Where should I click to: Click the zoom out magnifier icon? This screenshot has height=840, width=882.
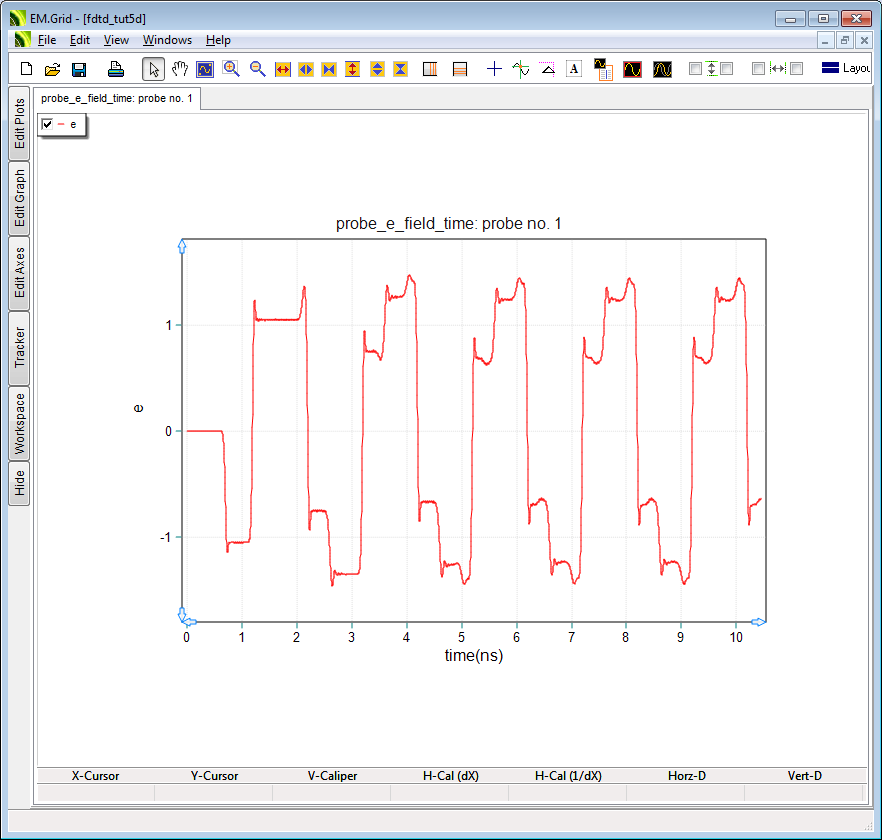(x=257, y=69)
